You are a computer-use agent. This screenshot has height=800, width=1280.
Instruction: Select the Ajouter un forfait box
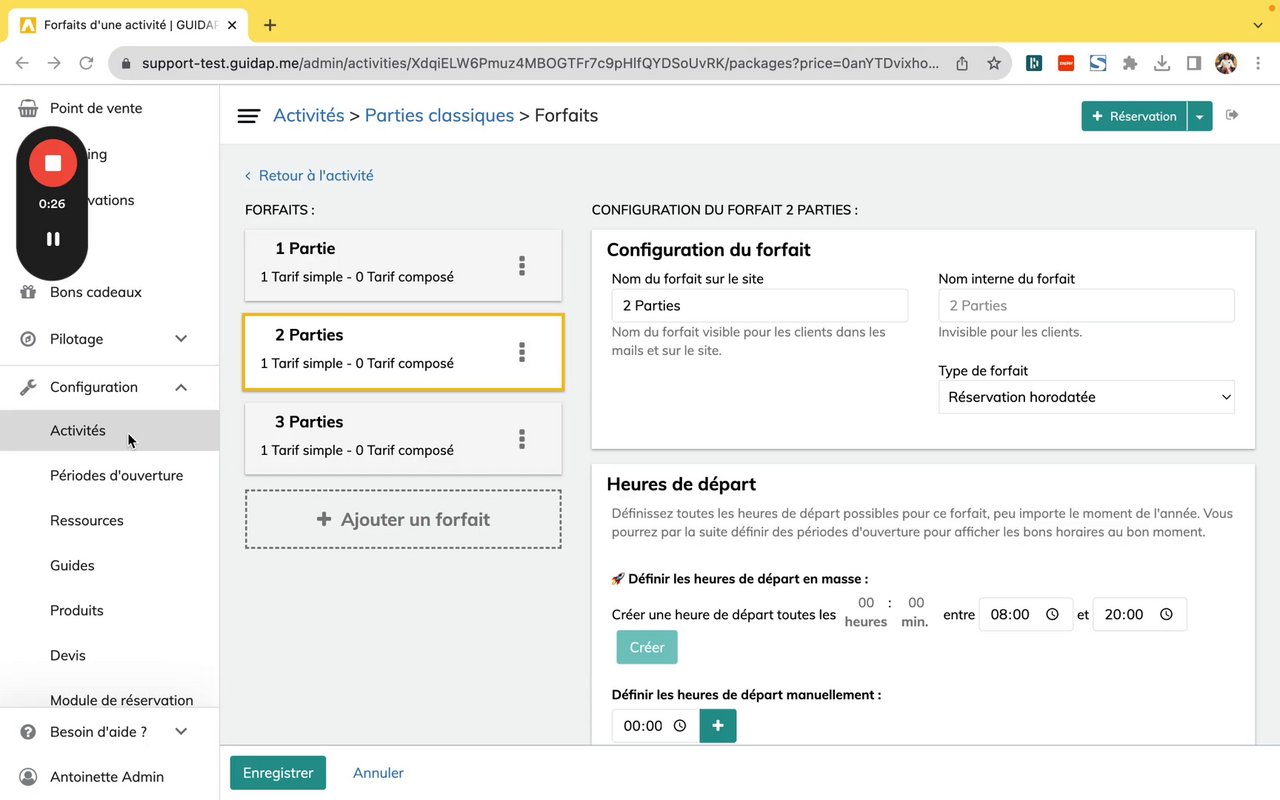(403, 519)
